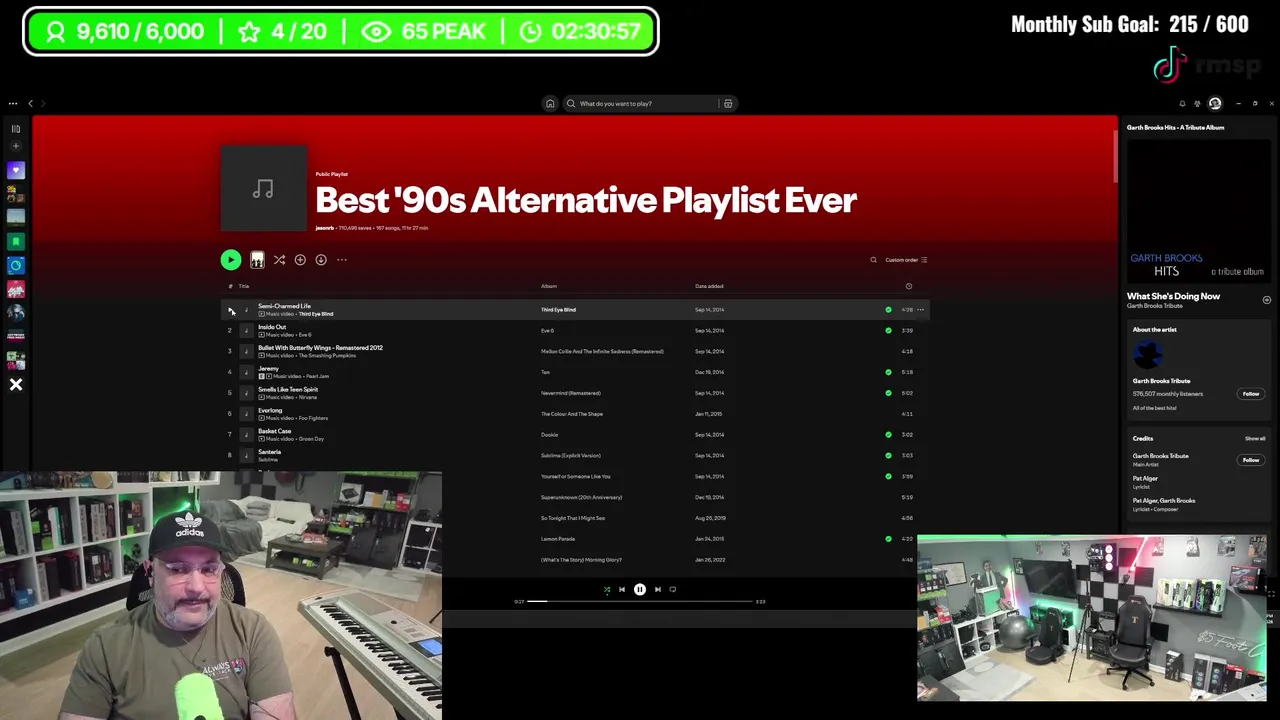Toggle saved checkmark for Smells Like Teen Spirit
This screenshot has height=720, width=1280.
[x=888, y=393]
